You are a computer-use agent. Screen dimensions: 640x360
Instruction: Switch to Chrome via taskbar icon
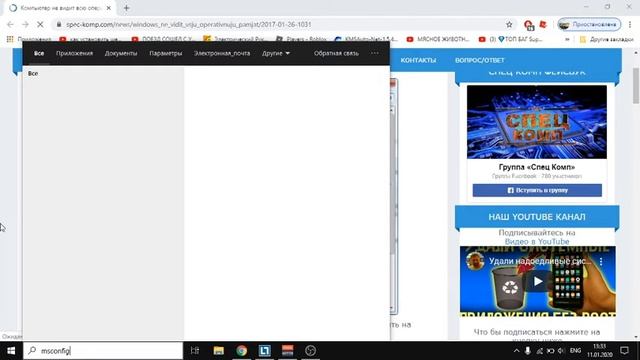241,351
